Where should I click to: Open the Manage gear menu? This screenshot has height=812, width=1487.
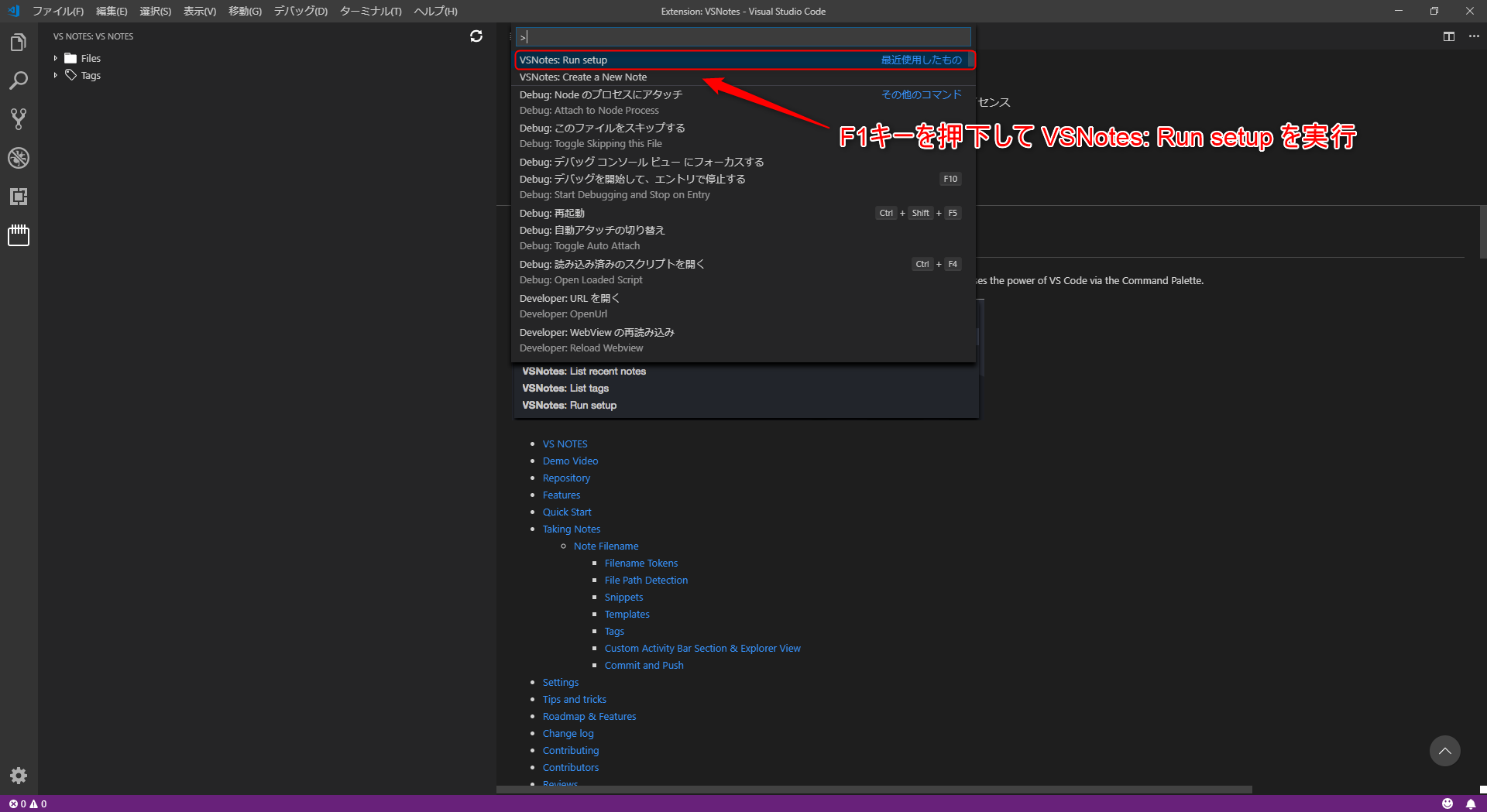[19, 776]
